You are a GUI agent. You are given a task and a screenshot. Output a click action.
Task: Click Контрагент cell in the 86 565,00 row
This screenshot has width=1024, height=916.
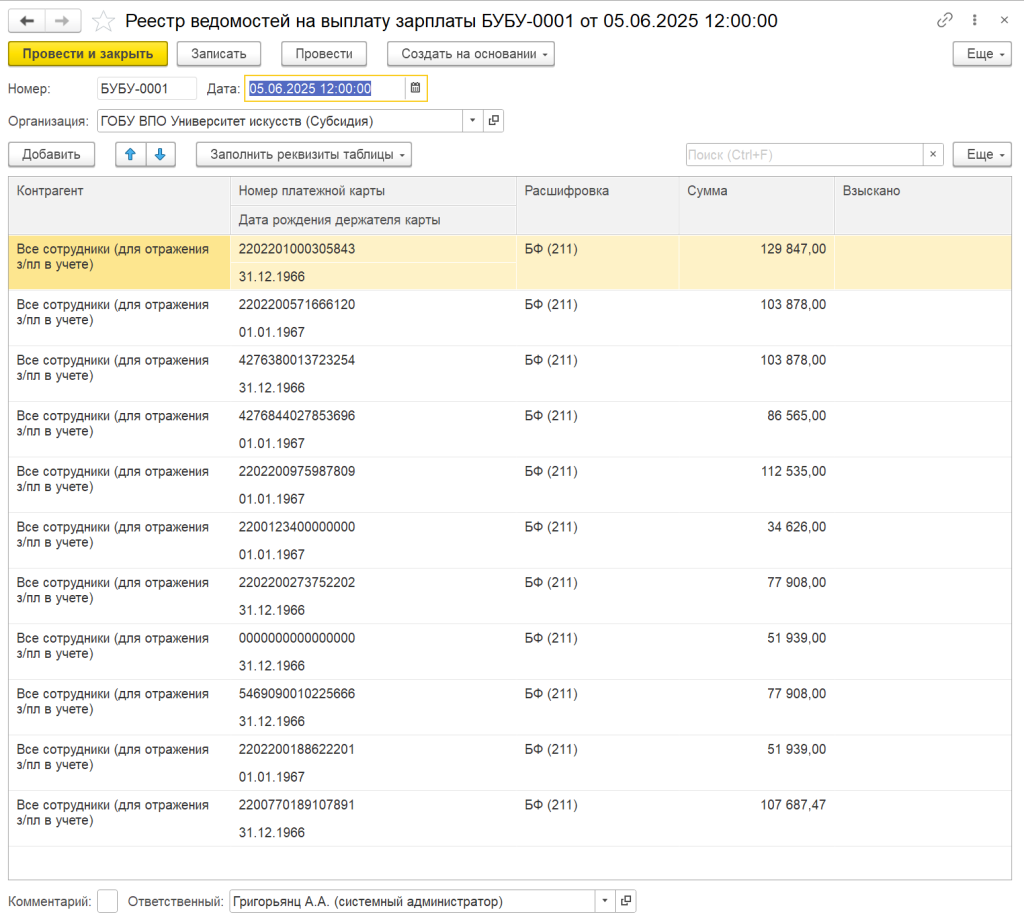[119, 429]
